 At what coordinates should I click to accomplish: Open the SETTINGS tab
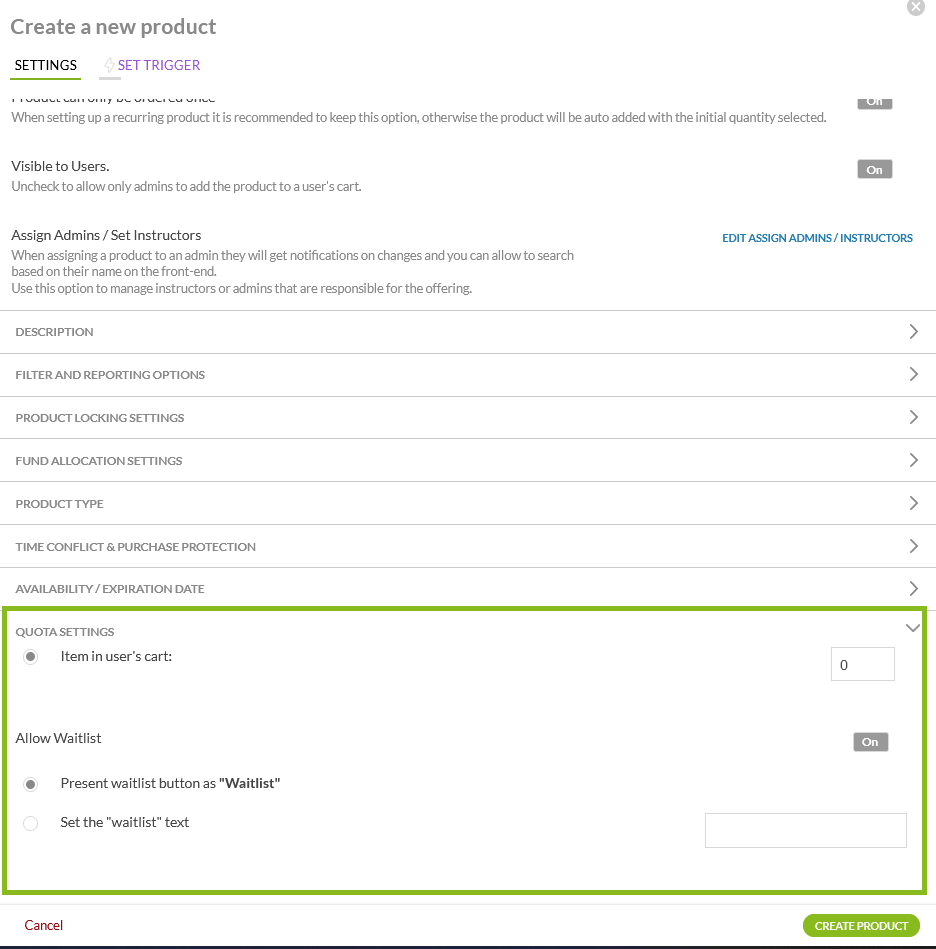point(46,65)
